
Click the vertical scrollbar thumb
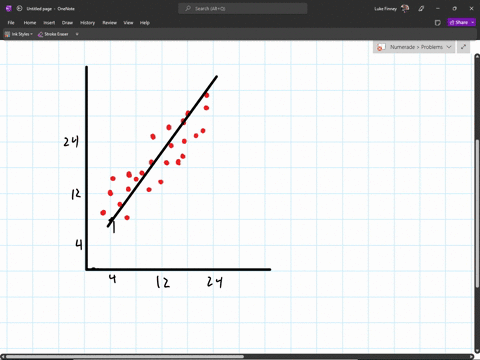[477, 213]
